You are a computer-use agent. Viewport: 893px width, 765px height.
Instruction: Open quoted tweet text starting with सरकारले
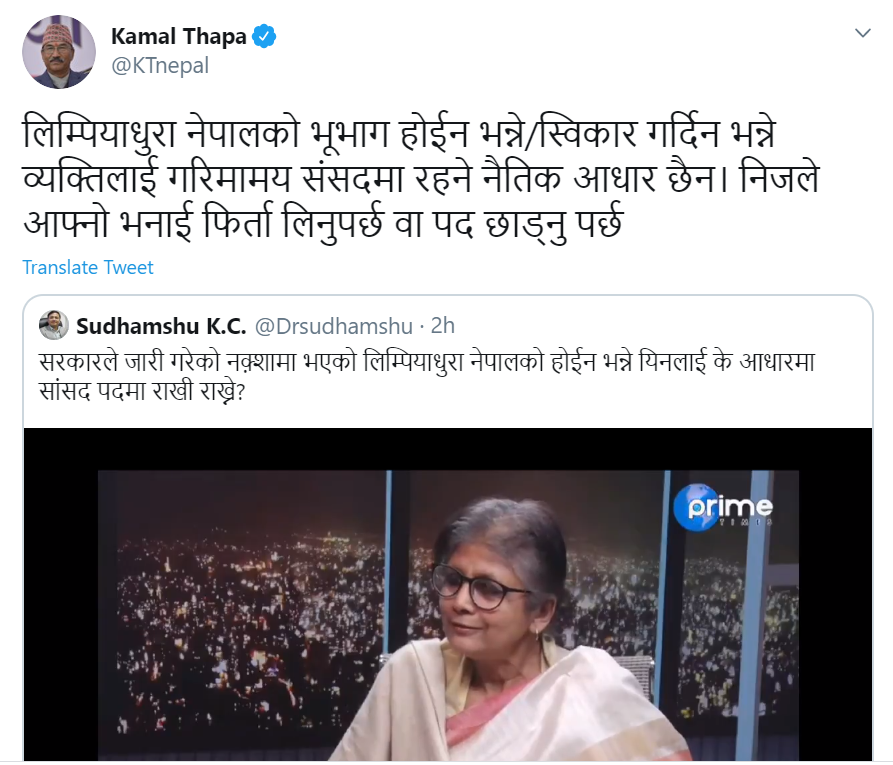coord(427,362)
